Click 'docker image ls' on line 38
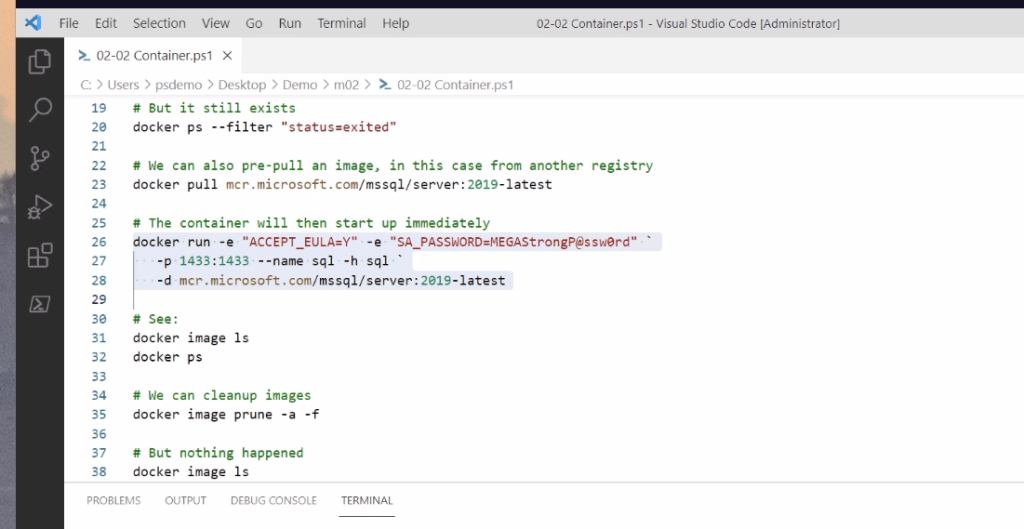Viewport: 1024px width, 529px height. pos(191,472)
